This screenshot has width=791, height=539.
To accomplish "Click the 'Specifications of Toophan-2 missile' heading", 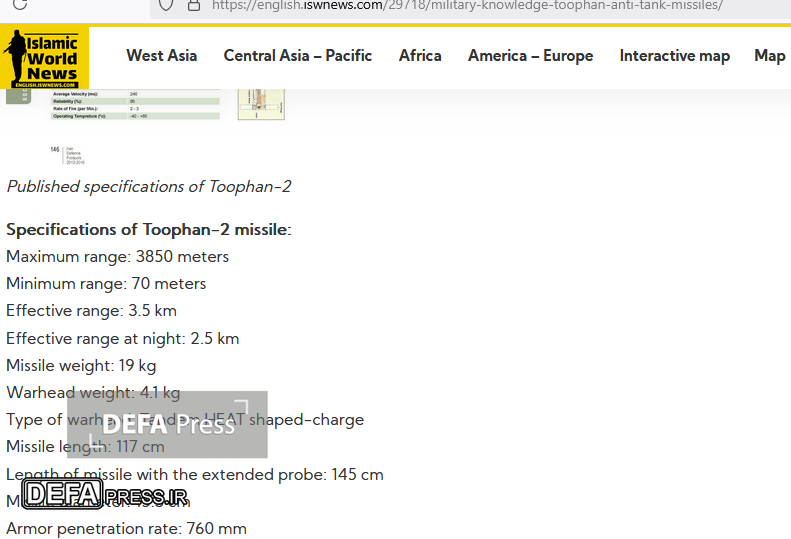I will point(148,230).
